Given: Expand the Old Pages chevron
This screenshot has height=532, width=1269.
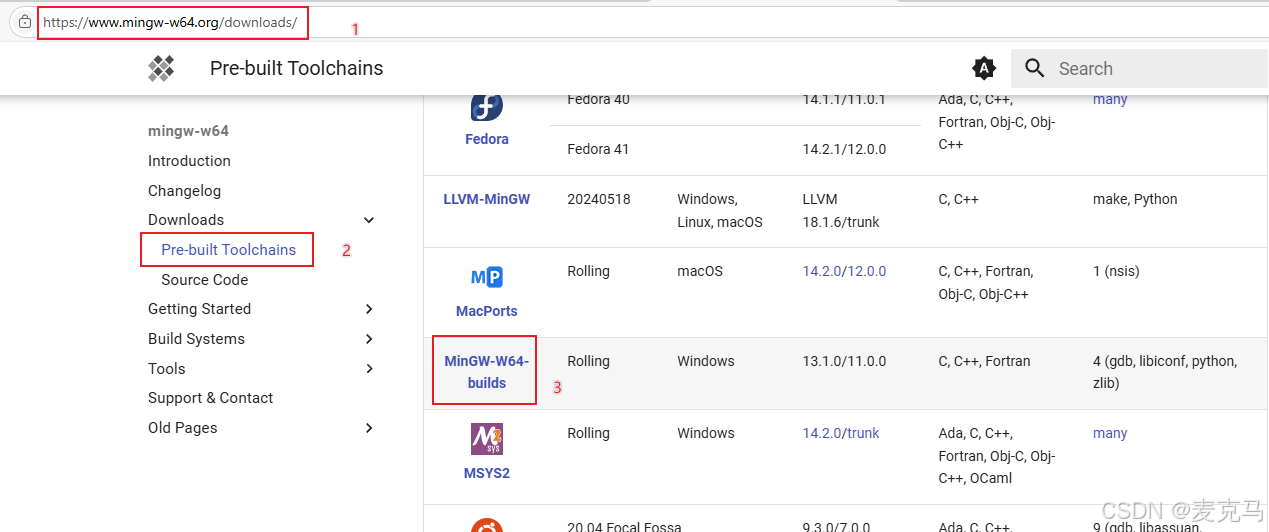Looking at the screenshot, I should (x=369, y=428).
